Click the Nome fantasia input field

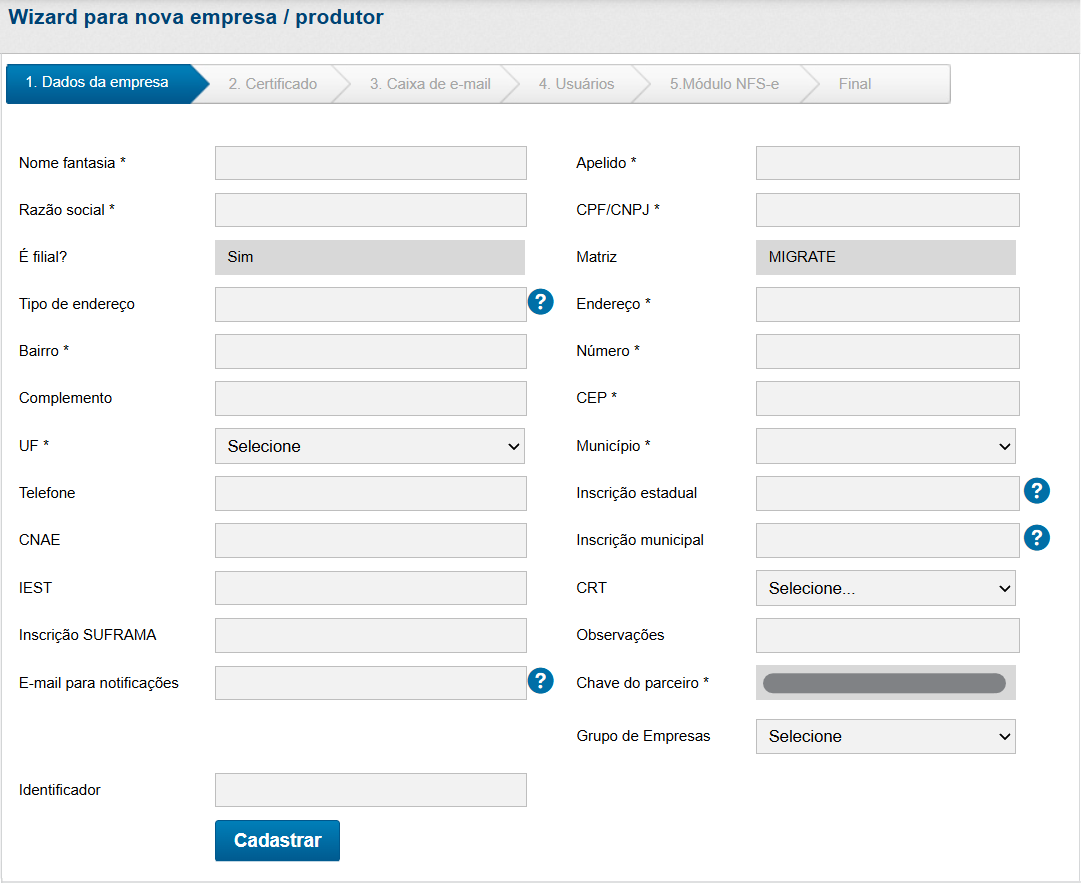tap(370, 163)
